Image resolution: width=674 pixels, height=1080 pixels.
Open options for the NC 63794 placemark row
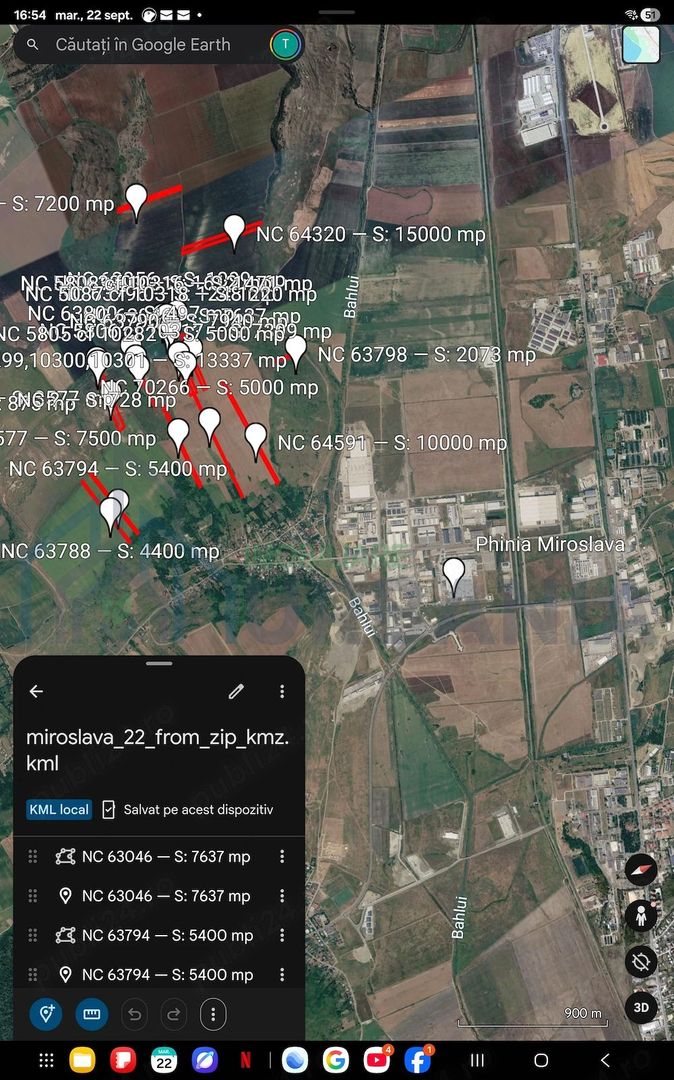(x=282, y=974)
